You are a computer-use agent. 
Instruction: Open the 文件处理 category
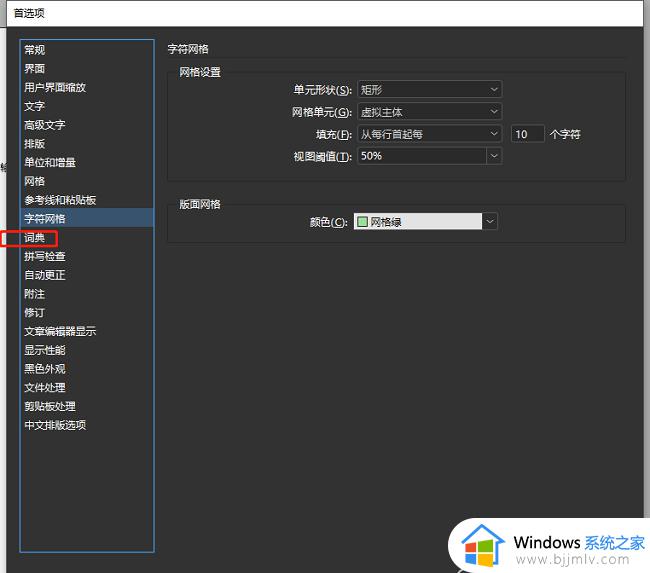point(87,388)
